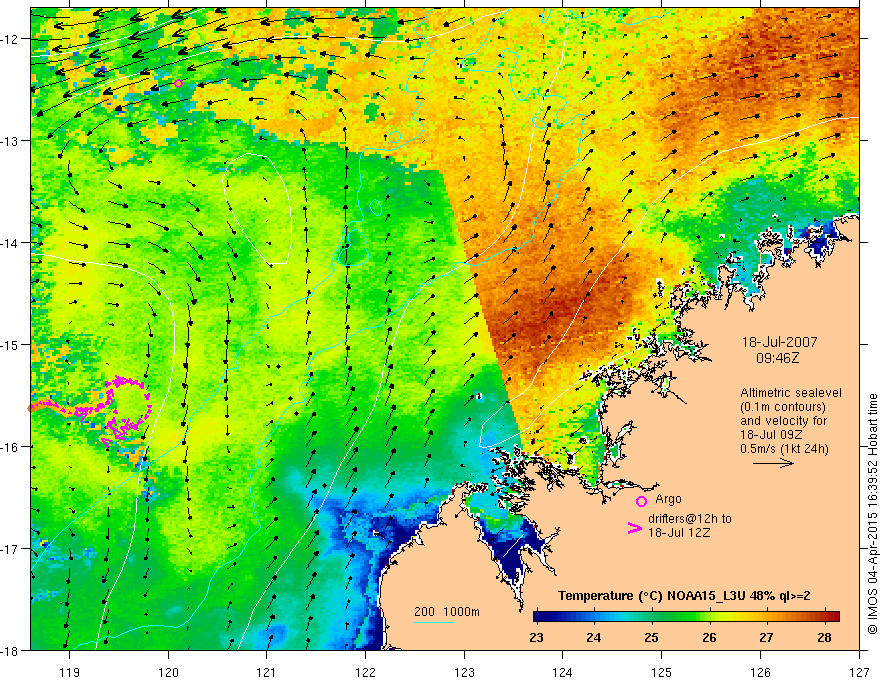Click the time text 09:46Z
The width and height of the screenshot is (880, 680).
(777, 357)
